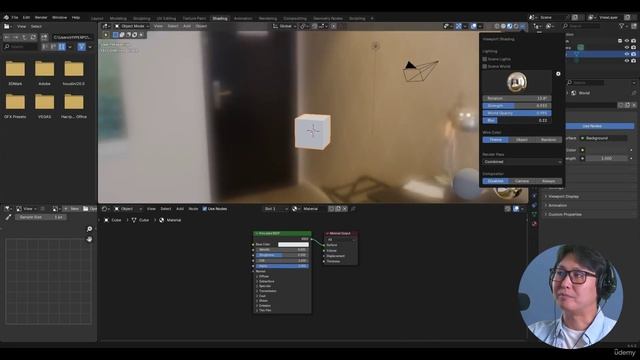This screenshot has width=640, height=360.
Task: Expand the Animation panel in properties
Action: 557,205
